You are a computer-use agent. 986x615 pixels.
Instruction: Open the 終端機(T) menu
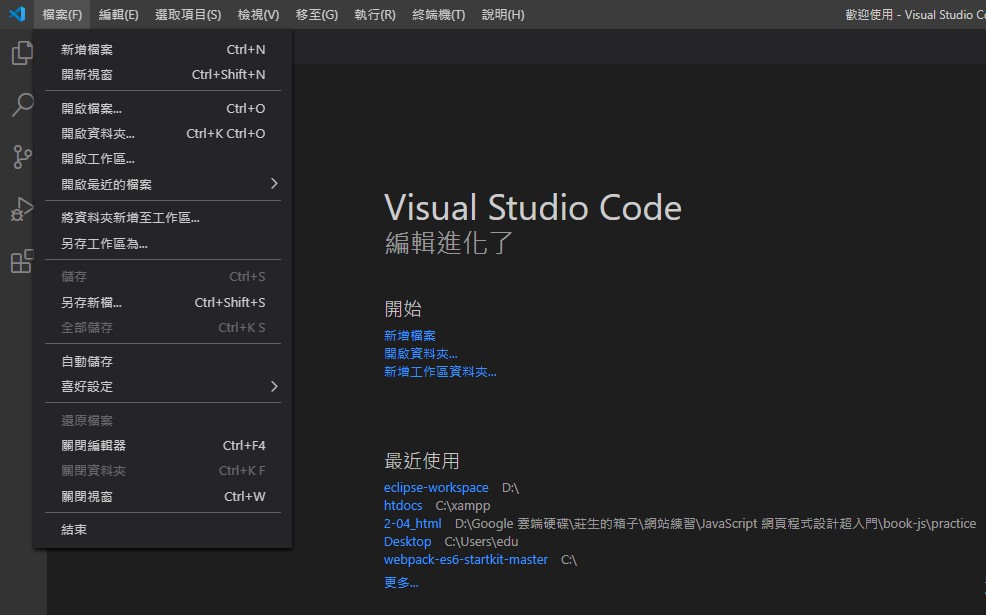[439, 14]
